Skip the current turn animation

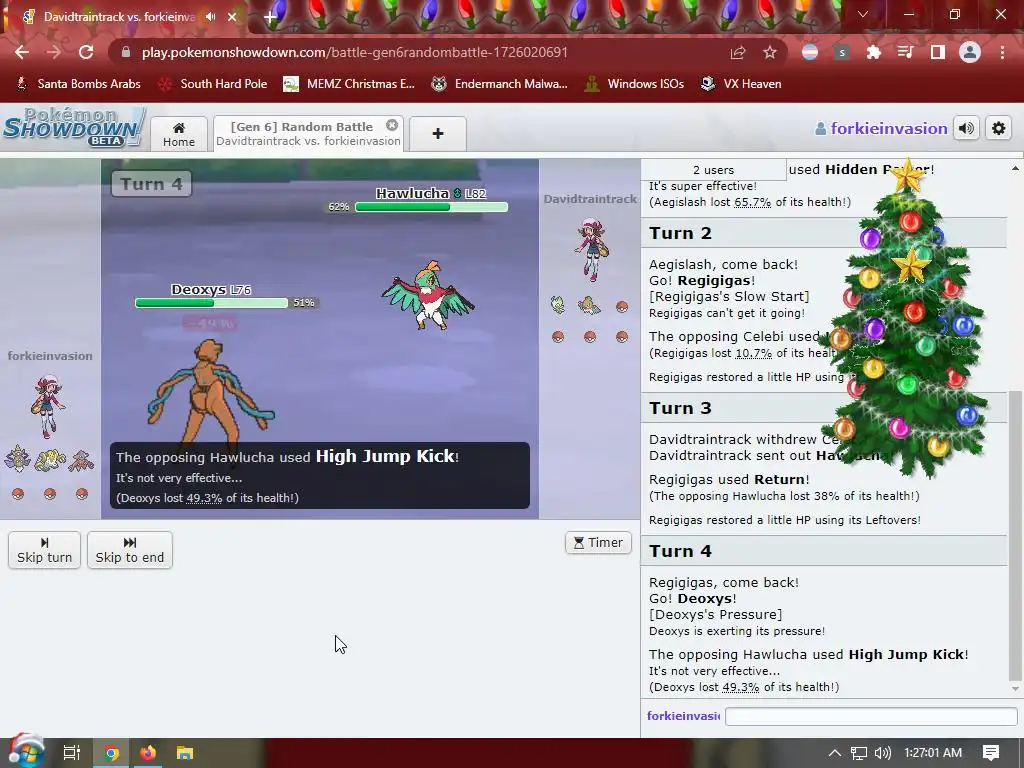(44, 550)
